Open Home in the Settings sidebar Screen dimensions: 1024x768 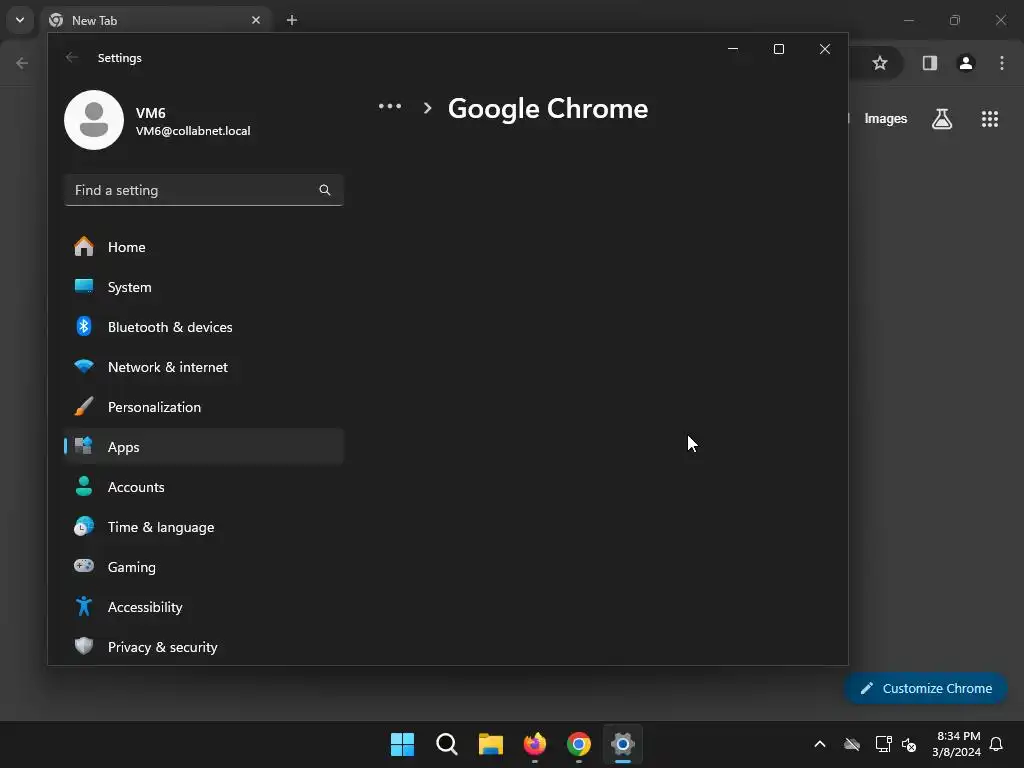pos(204,247)
